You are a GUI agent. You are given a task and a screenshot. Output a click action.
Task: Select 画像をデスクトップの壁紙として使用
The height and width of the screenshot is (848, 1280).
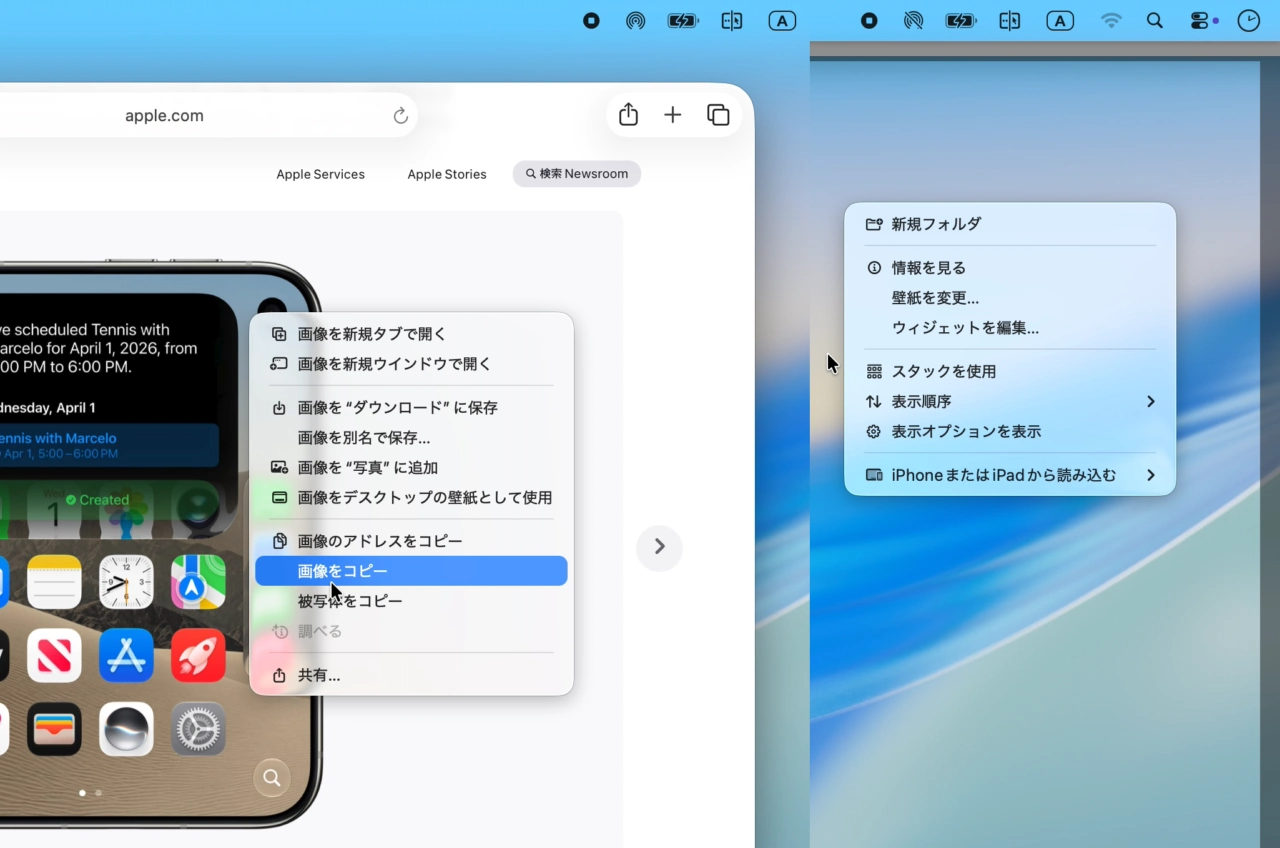pos(411,498)
